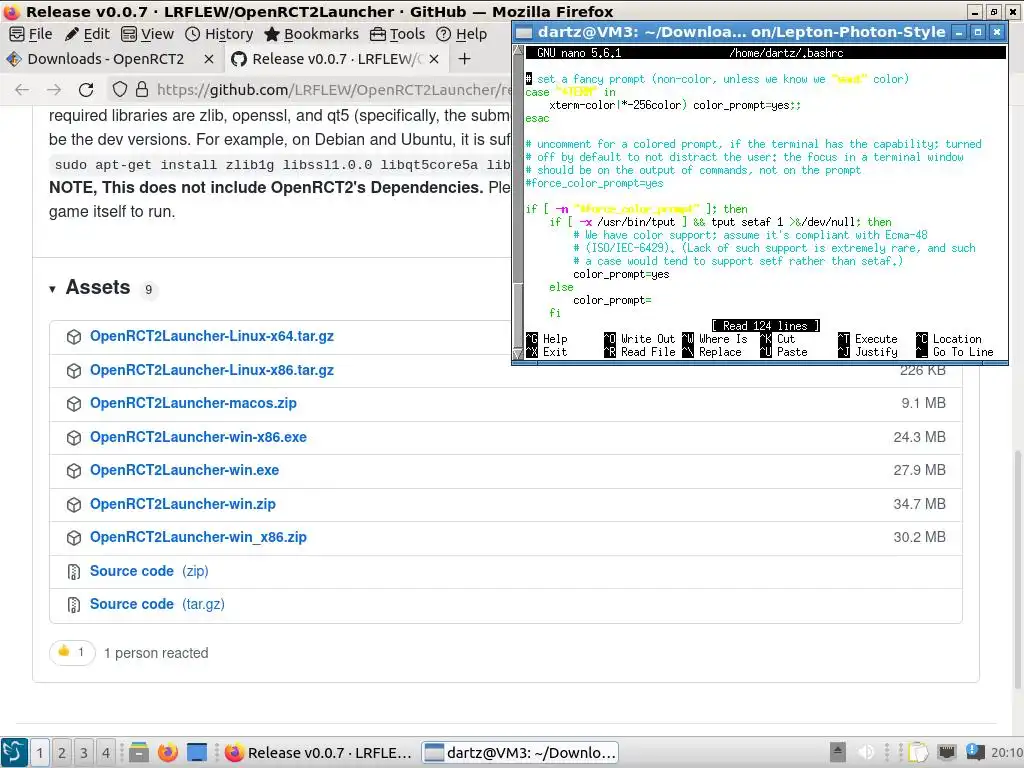The image size is (1024, 768).
Task: Switch to workspace 2 in the pager
Action: click(61, 753)
